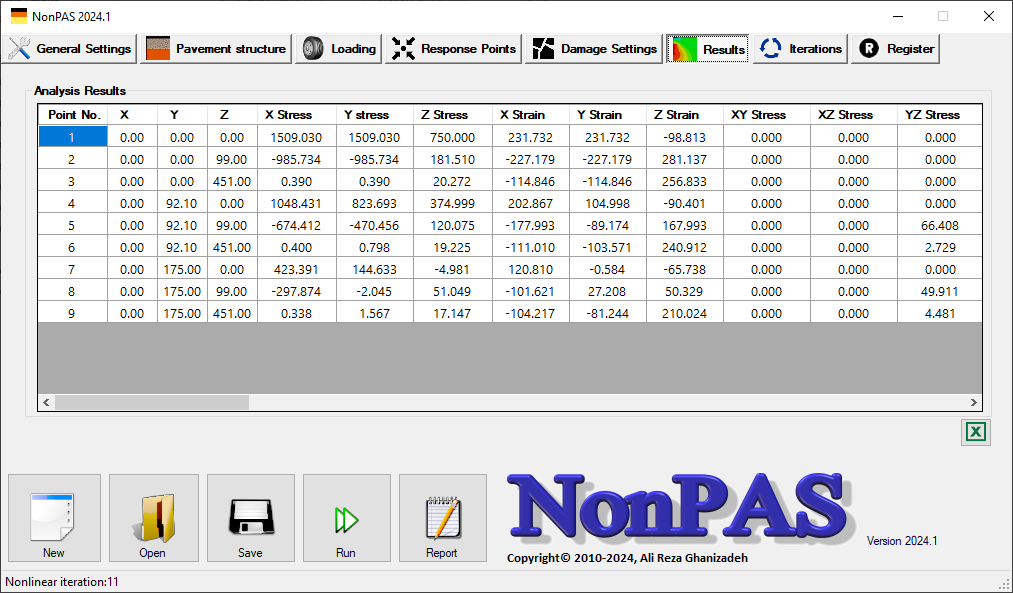Screen dimensions: 1013x593
Task: Go to the Loading tab
Action: (x=339, y=48)
